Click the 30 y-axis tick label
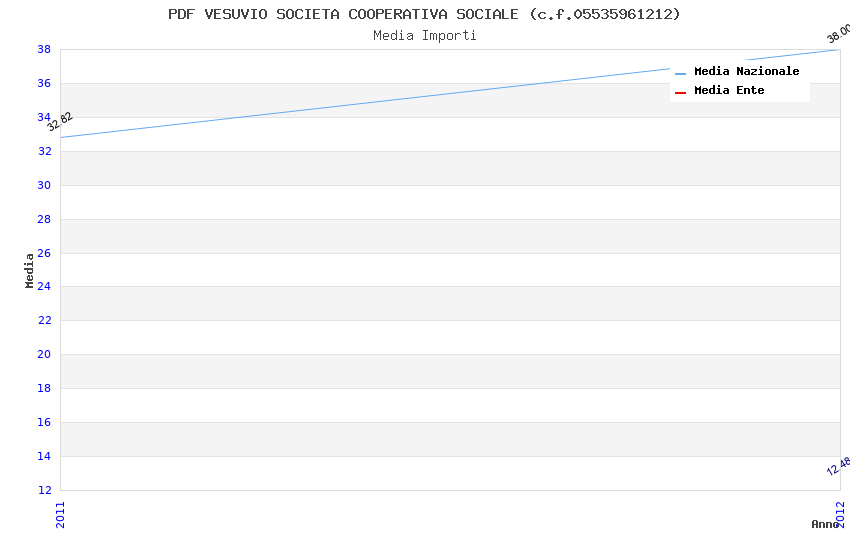Viewport: 850px width, 550px height. click(44, 185)
